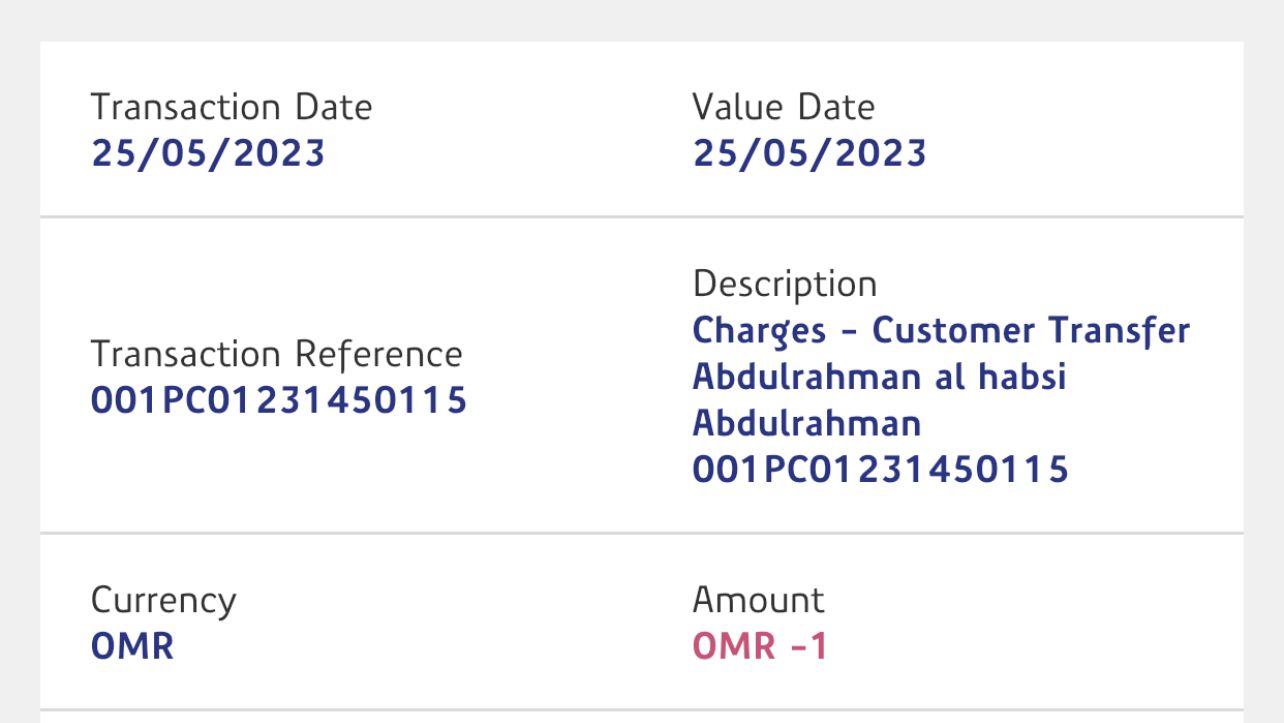1284x723 pixels.
Task: Select the OMR value under Currency
Action: pos(132,646)
